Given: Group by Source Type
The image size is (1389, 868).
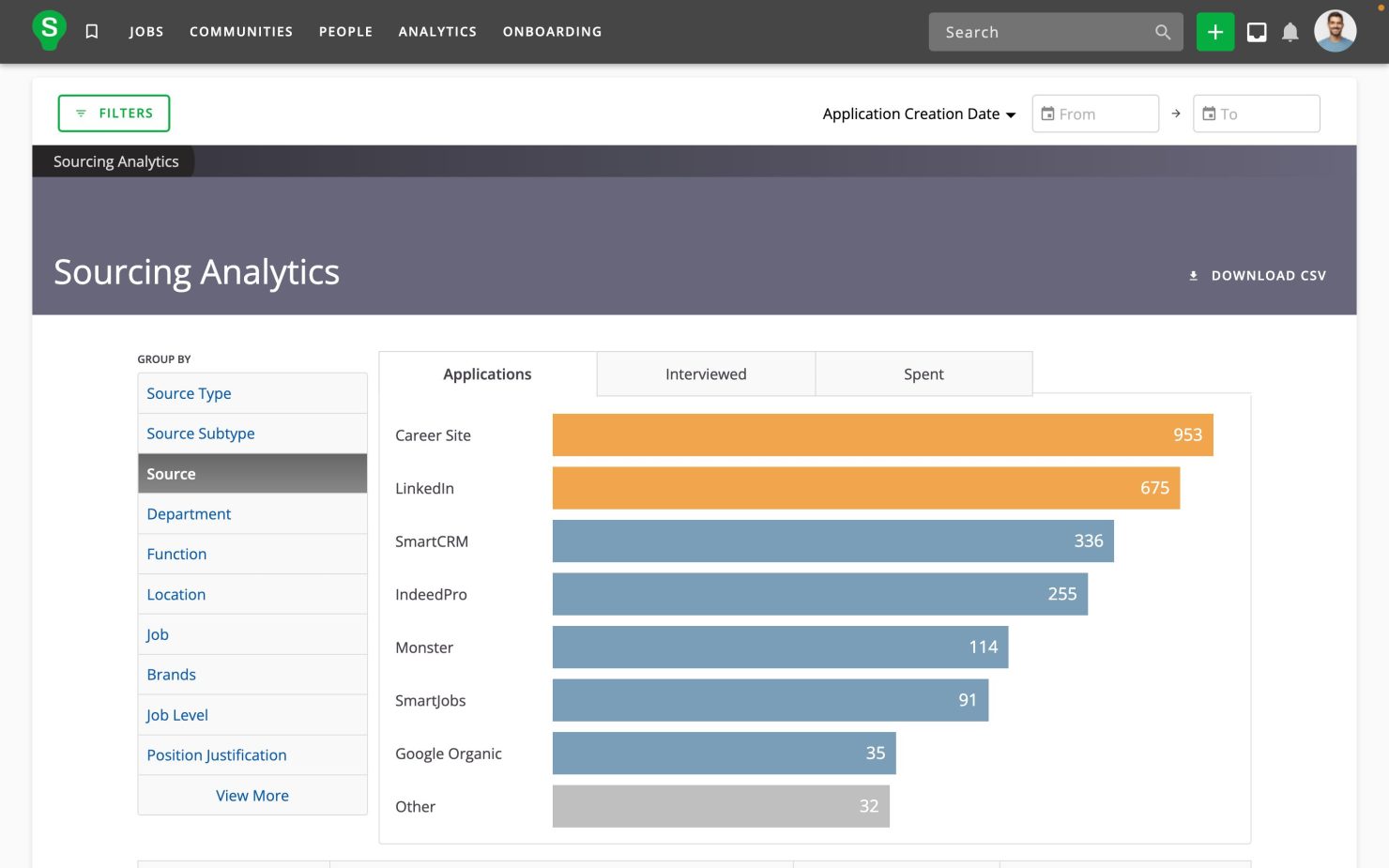Looking at the screenshot, I should (252, 393).
